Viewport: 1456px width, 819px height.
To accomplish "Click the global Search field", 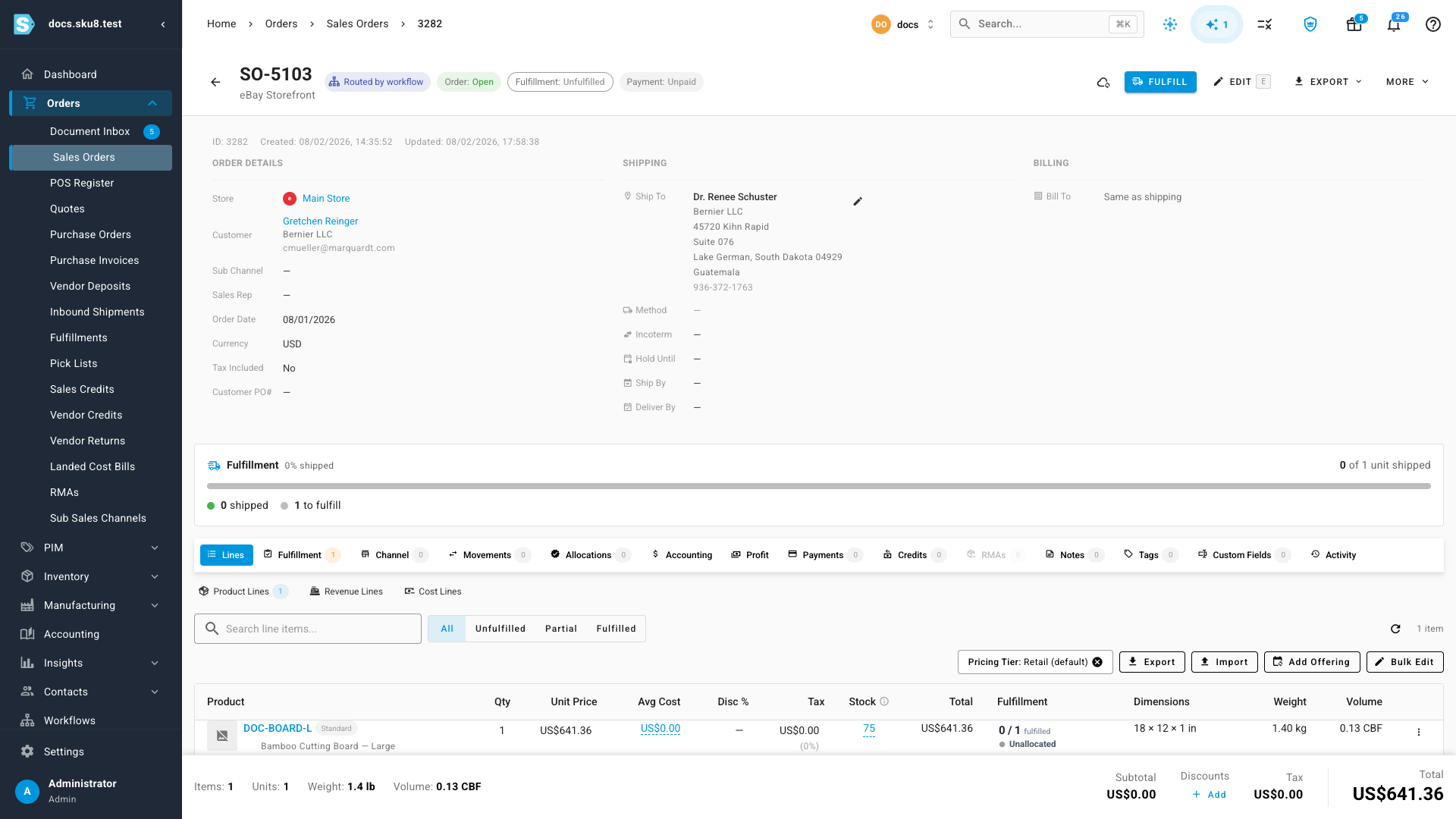I will pos(1046,24).
